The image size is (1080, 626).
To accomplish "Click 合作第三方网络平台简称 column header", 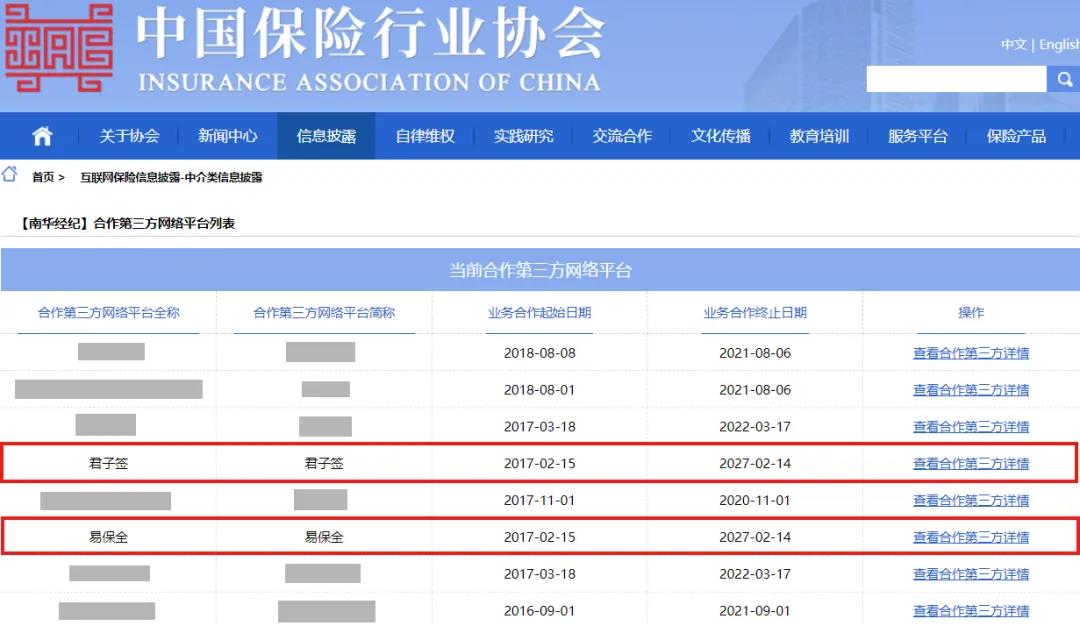I will pos(324,313).
